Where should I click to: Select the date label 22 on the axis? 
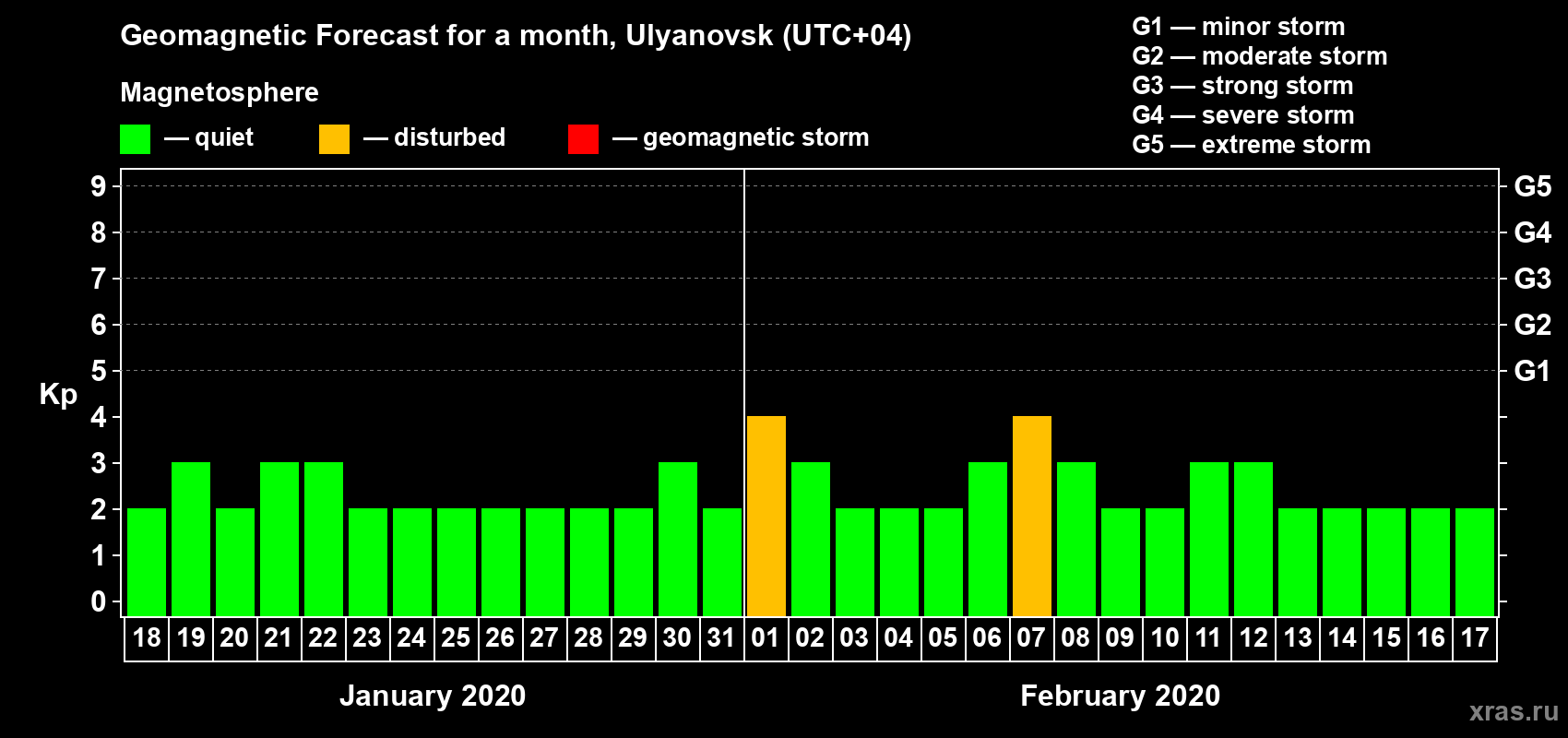[x=323, y=638]
